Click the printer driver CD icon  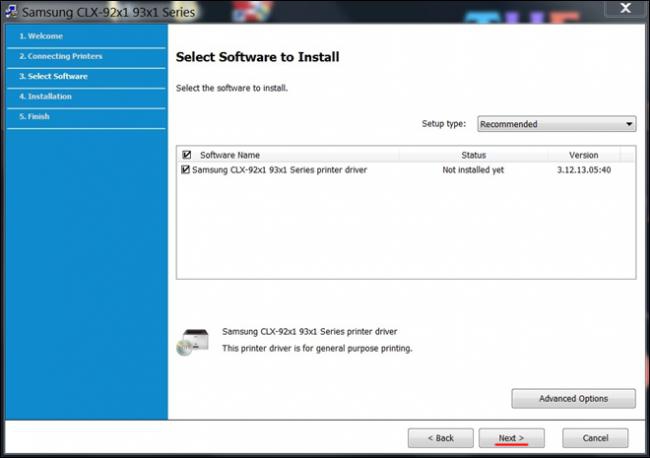pyautogui.click(x=193, y=342)
